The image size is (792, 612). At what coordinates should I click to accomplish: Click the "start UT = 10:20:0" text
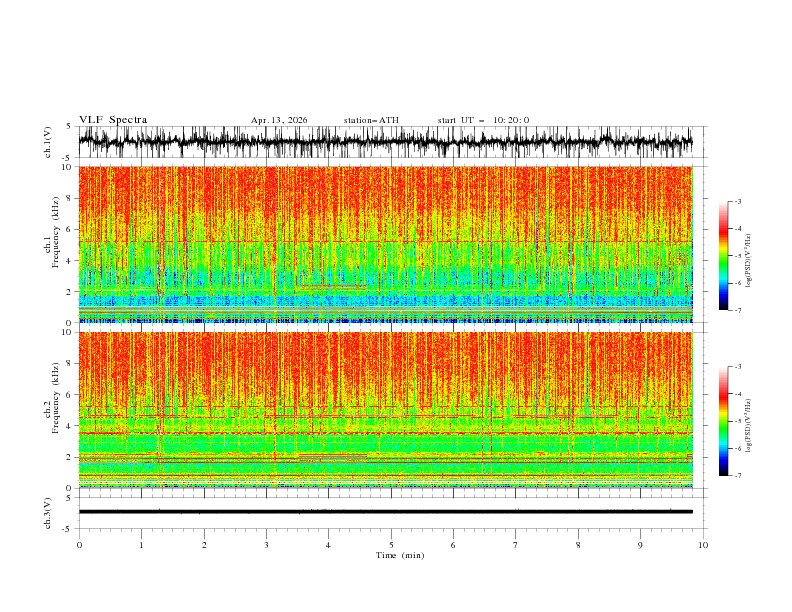click(x=483, y=120)
